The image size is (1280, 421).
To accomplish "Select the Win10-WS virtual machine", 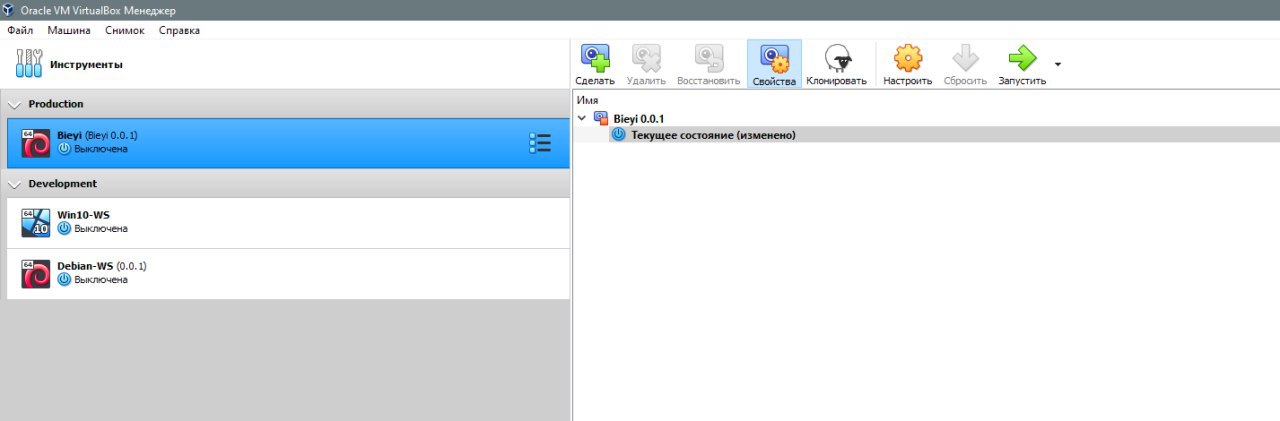I will coord(288,223).
